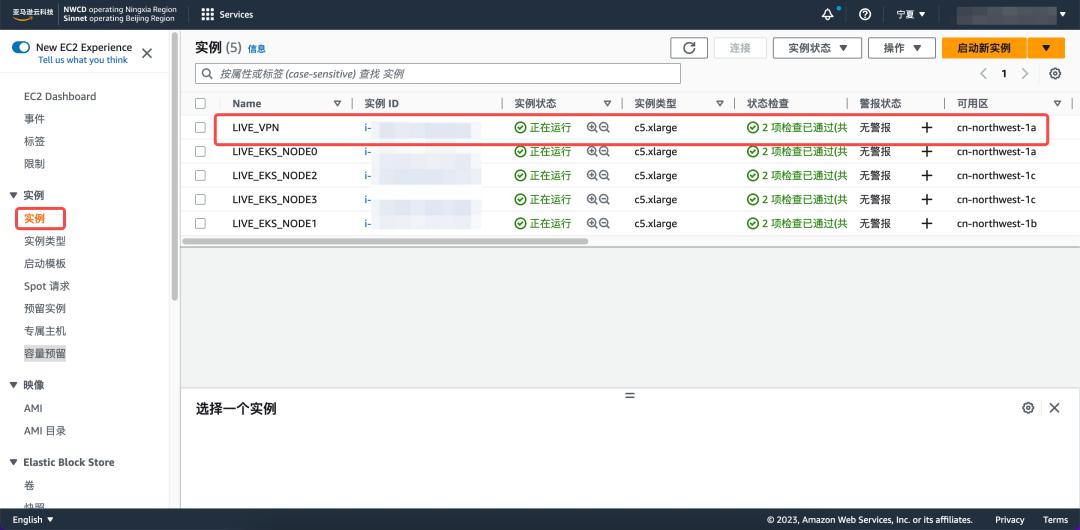Add alarm plus icon for LIVE_EKS_NODE1
1080x530 pixels.
[x=927, y=223]
